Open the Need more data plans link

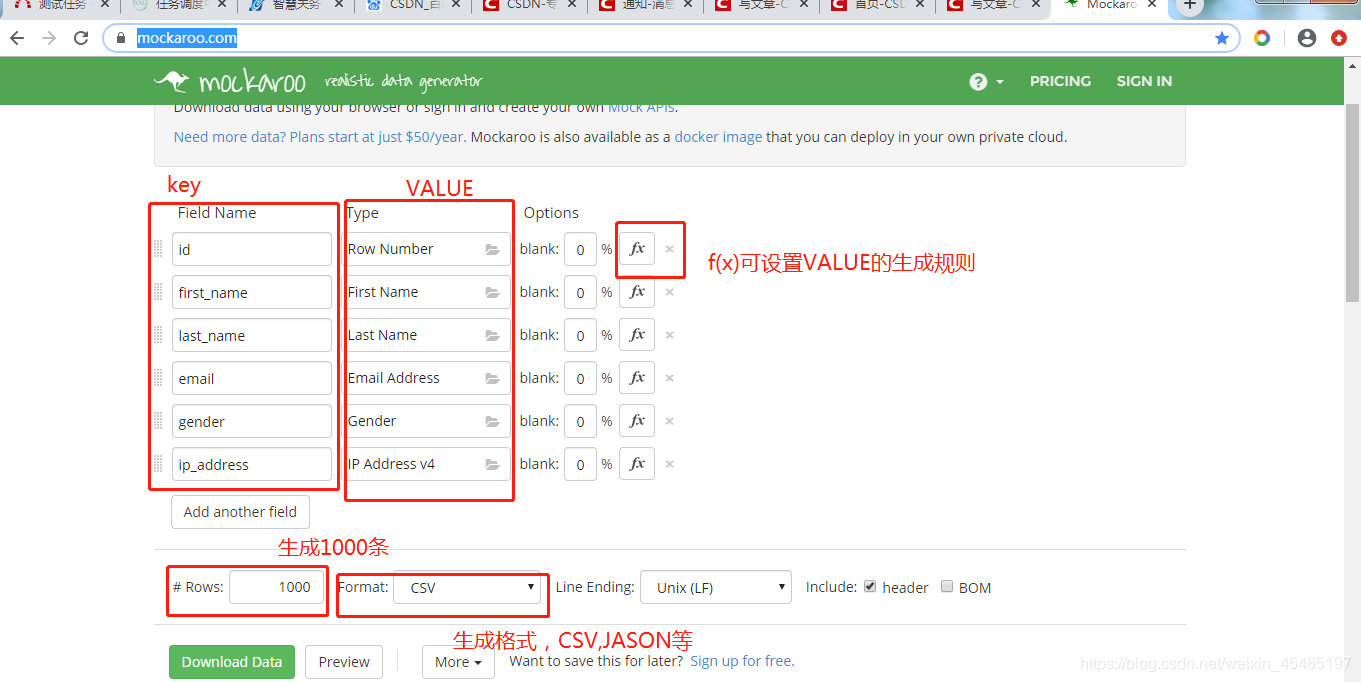coord(319,137)
